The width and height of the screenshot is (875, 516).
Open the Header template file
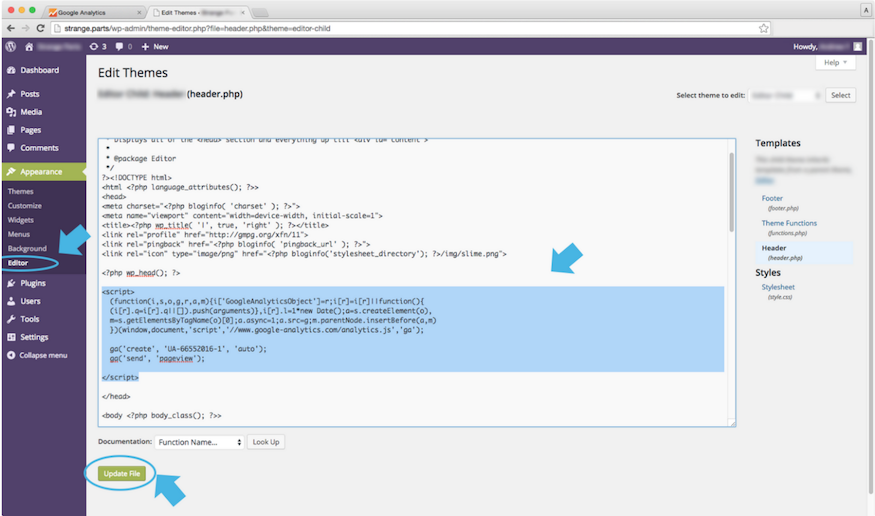tap(773, 248)
